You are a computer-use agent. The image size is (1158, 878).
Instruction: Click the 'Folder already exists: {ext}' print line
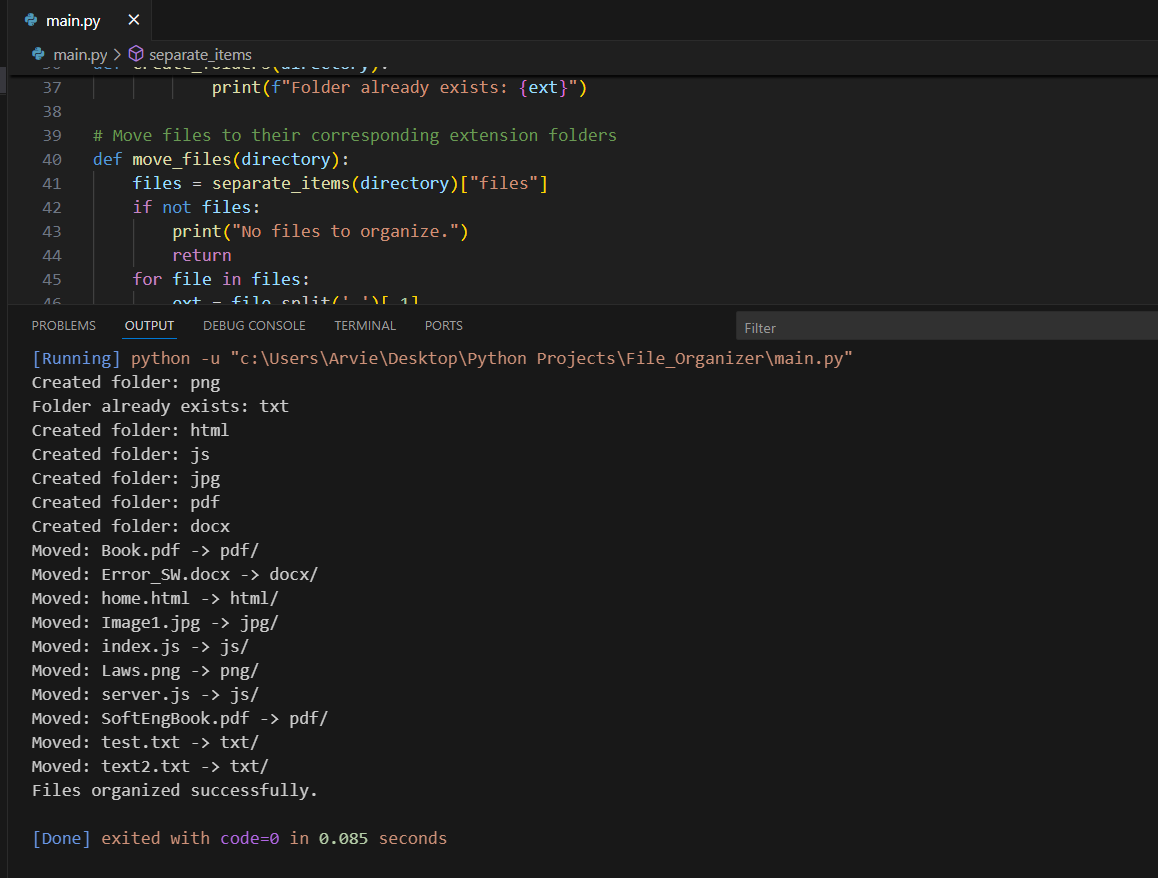400,87
